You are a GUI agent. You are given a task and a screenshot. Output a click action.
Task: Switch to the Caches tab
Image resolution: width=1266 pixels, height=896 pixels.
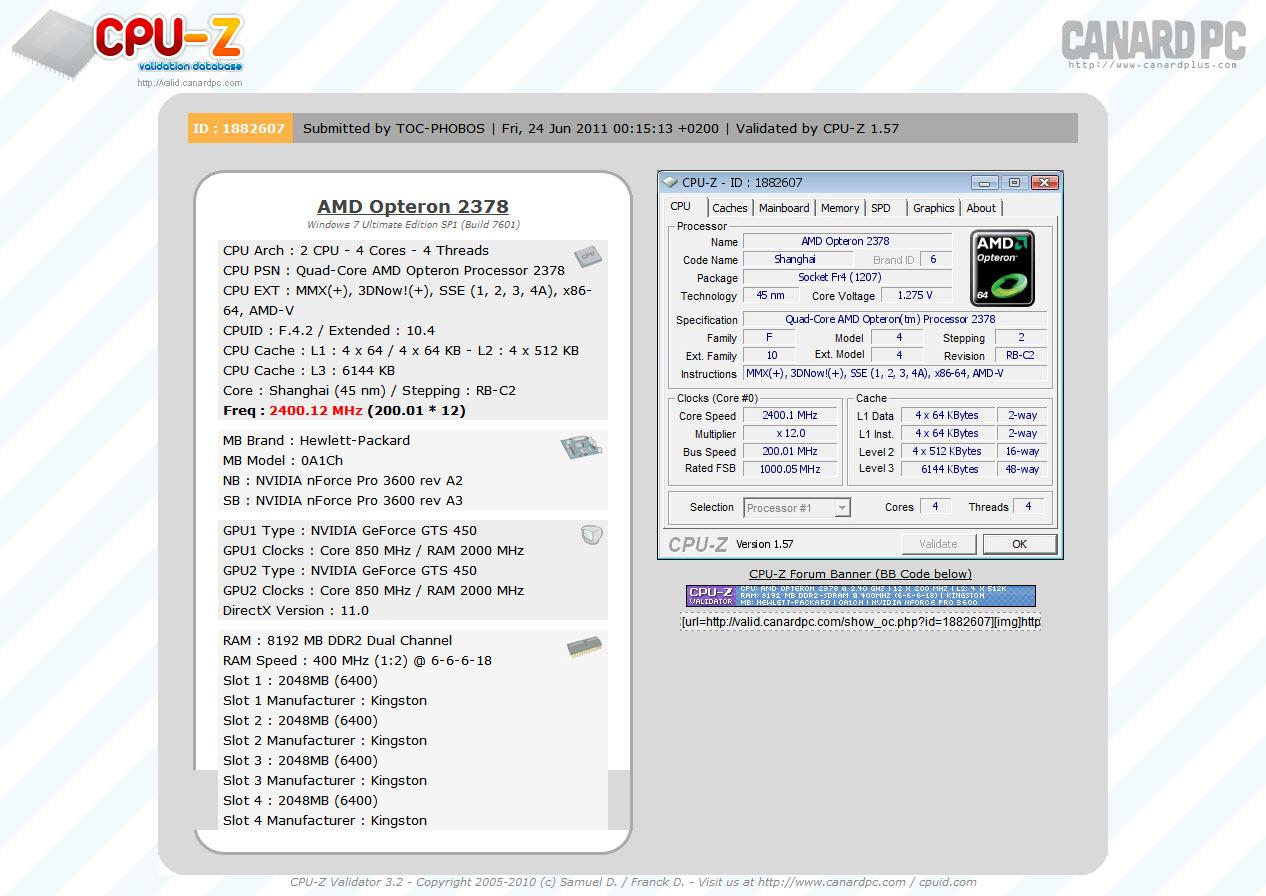(x=729, y=208)
